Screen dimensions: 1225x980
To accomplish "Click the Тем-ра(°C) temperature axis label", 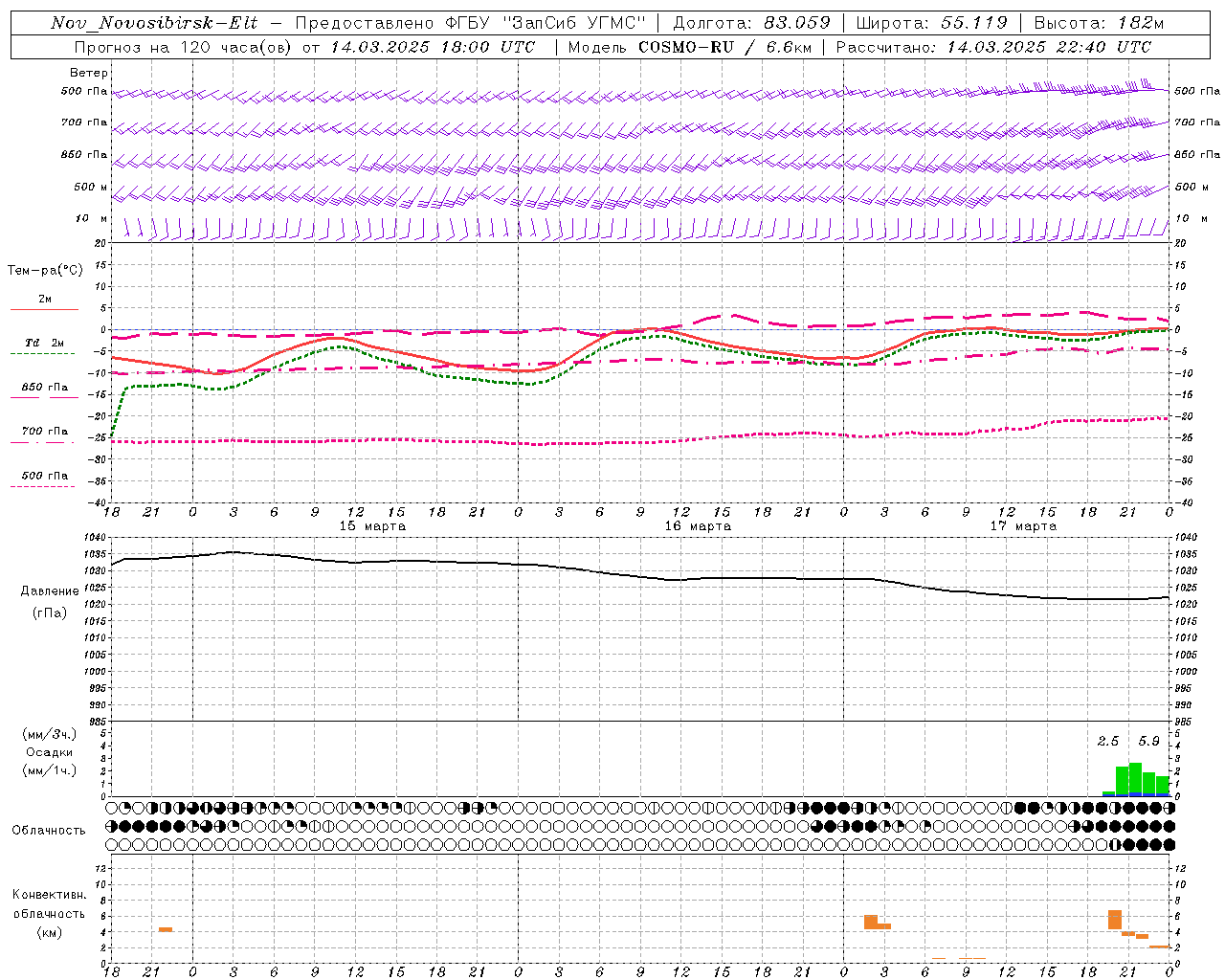I will pos(45,271).
